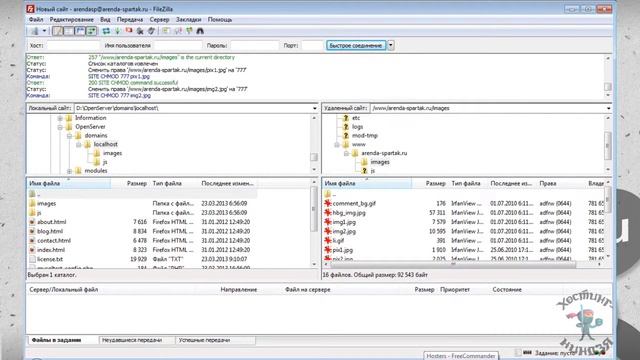
Task: Select li.gif icon in remote list
Action: pos(328,241)
